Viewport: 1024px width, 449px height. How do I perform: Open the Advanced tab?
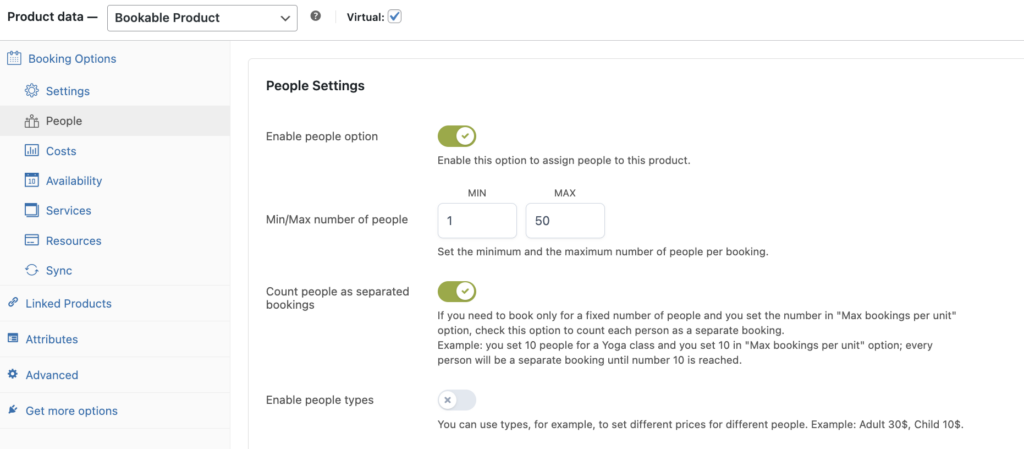click(x=52, y=375)
